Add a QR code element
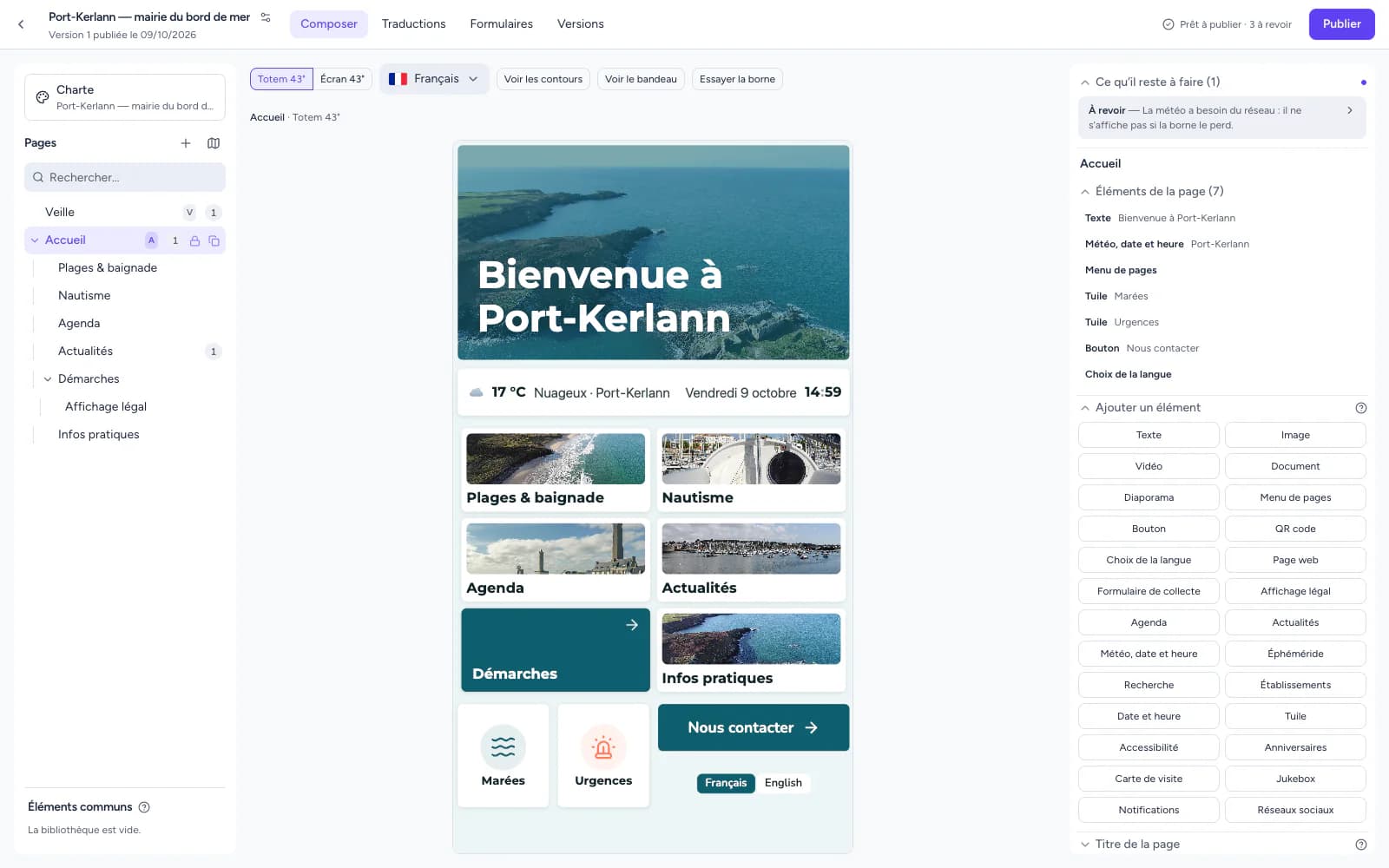Image resolution: width=1389 pixels, height=868 pixels. [x=1295, y=529]
